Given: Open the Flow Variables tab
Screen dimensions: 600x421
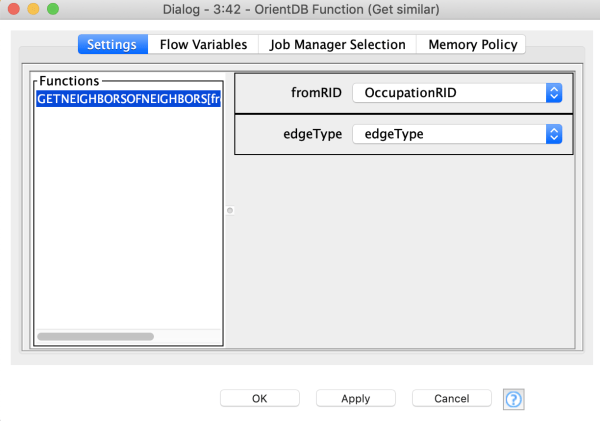Looking at the screenshot, I should tap(203, 44).
